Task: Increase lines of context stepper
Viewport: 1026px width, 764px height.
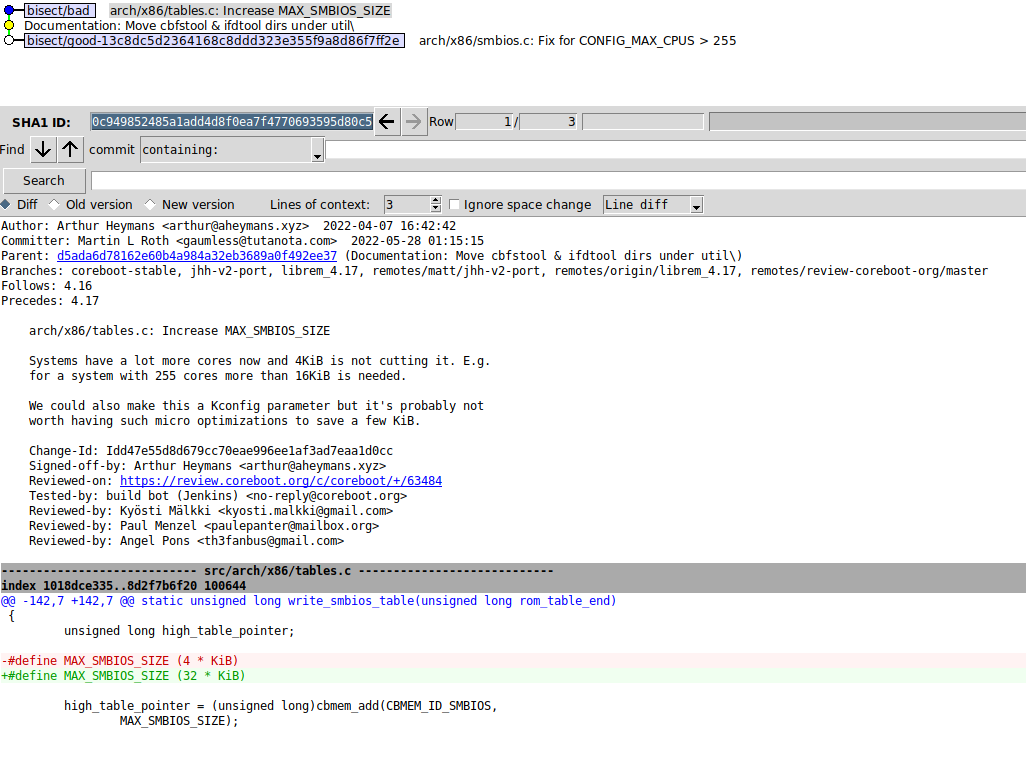Action: [436, 201]
